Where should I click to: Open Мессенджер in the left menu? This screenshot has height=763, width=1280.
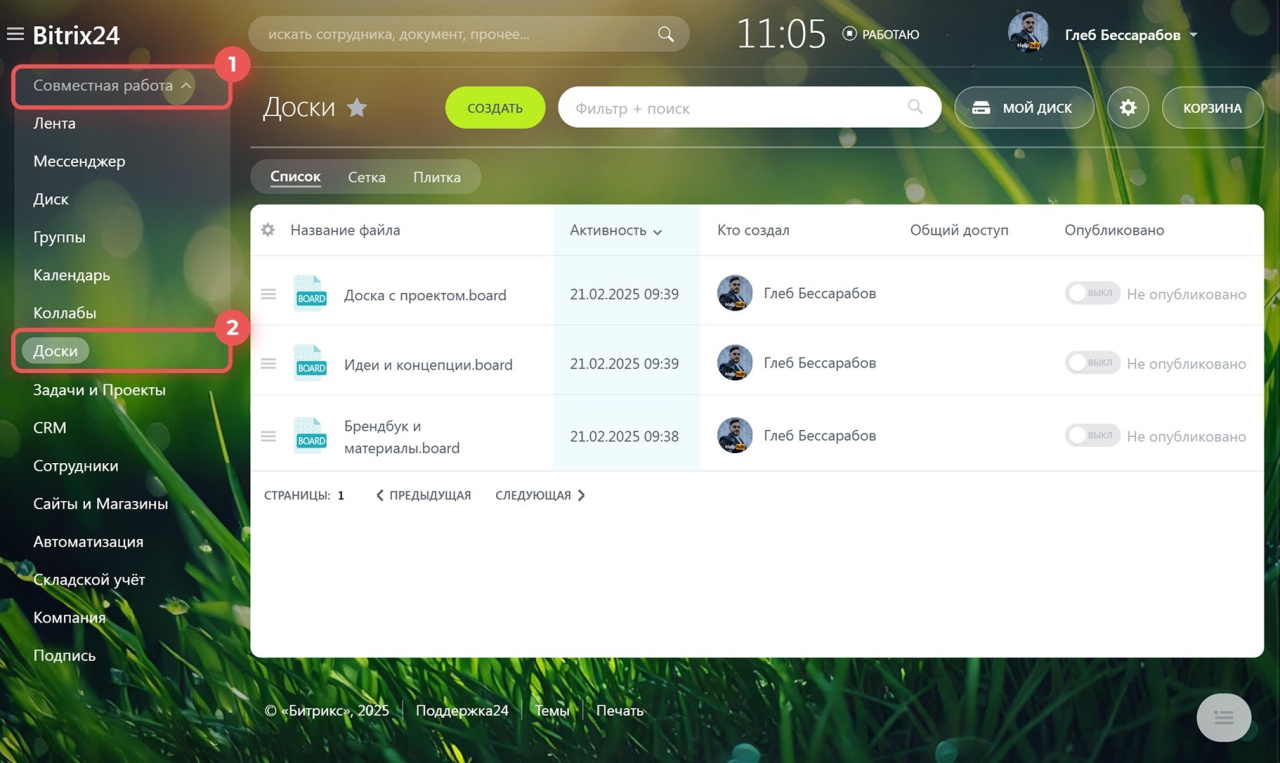pyautogui.click(x=79, y=161)
